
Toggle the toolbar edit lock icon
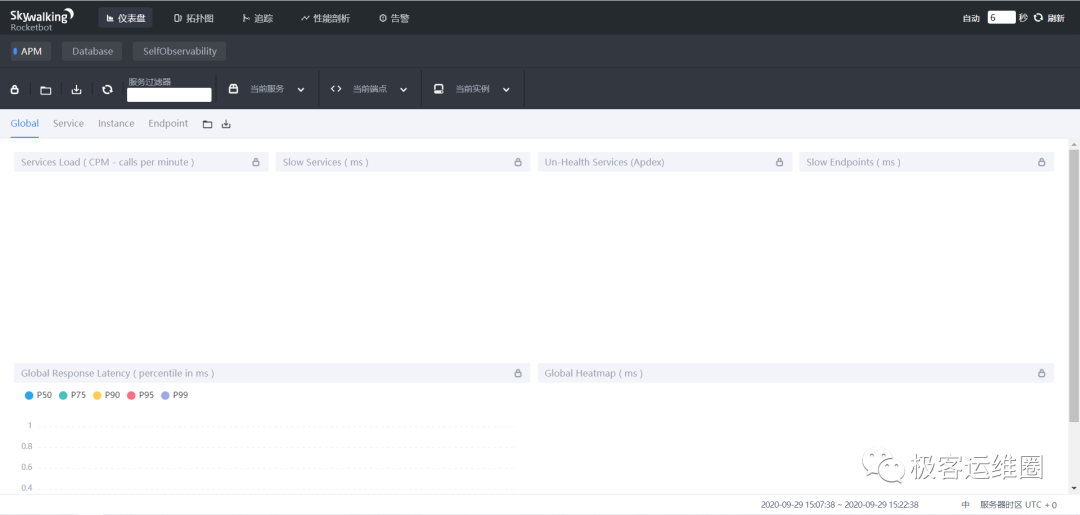click(x=14, y=90)
